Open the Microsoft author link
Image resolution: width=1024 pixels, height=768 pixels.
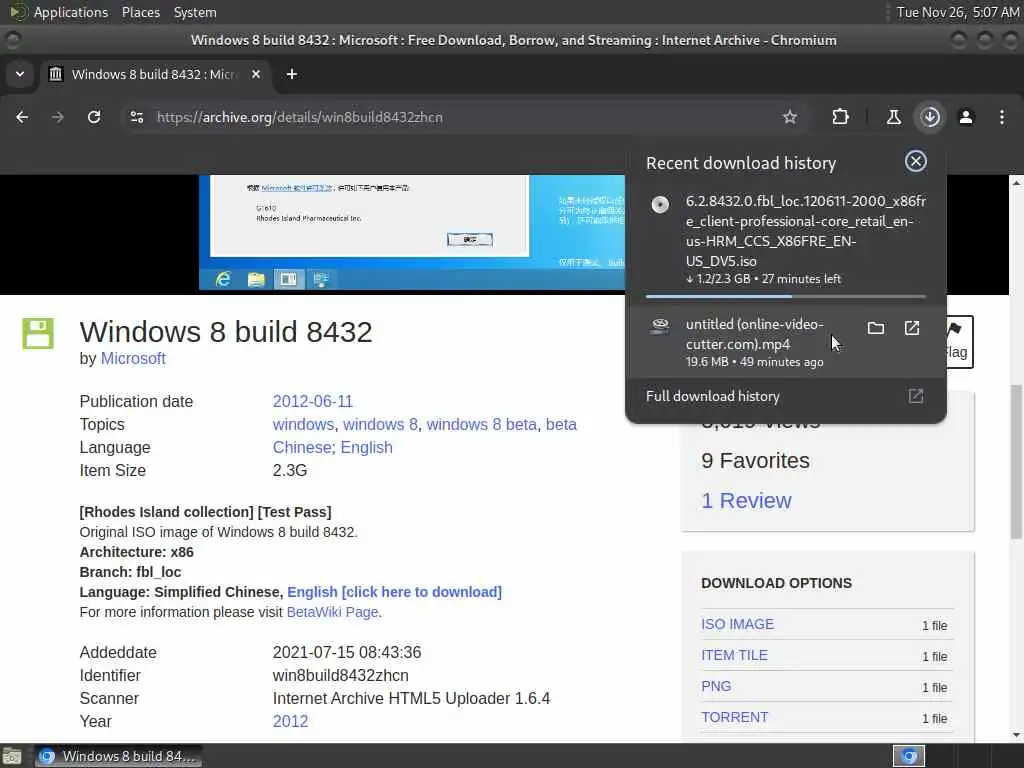click(x=133, y=359)
